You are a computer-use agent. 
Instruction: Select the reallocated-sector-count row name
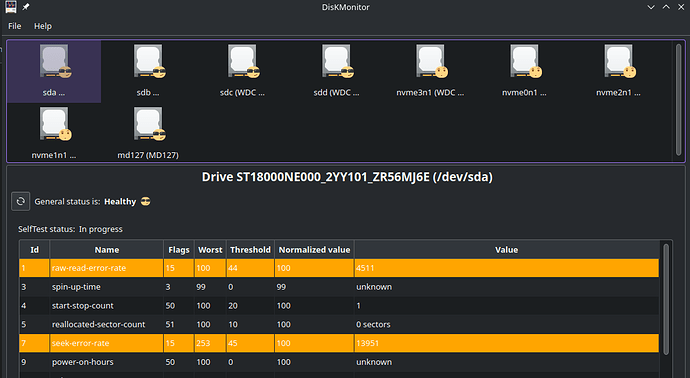(x=99, y=324)
